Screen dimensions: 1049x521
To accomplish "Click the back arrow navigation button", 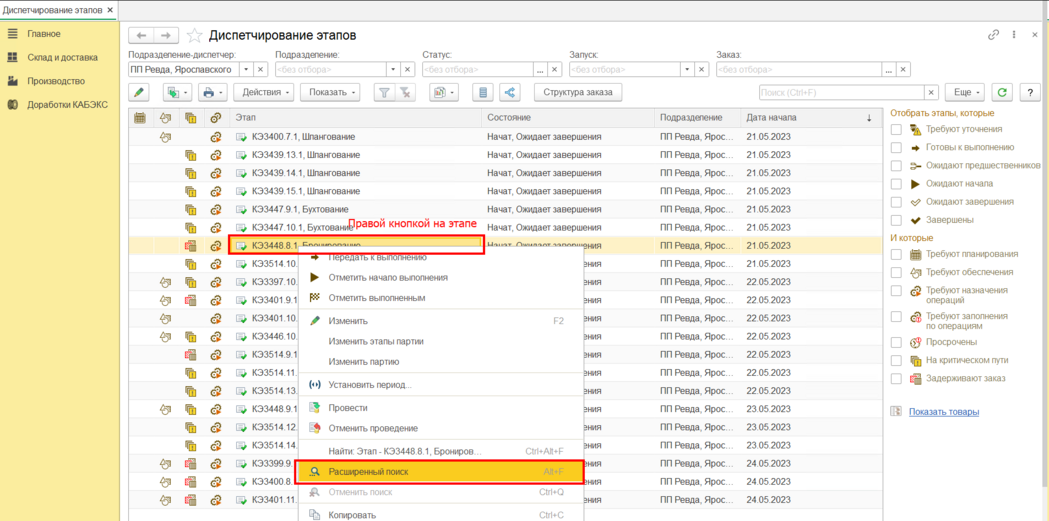I will point(141,35).
